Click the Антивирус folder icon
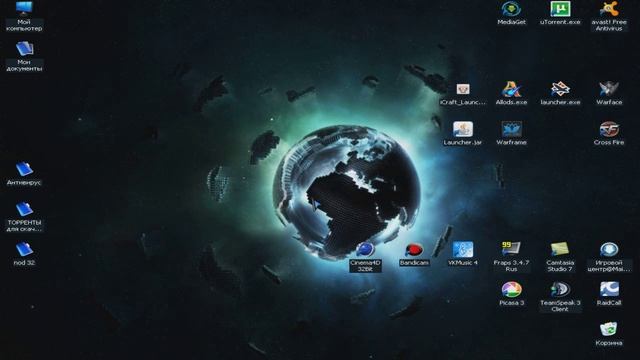This screenshot has height=360, width=640. point(24,169)
